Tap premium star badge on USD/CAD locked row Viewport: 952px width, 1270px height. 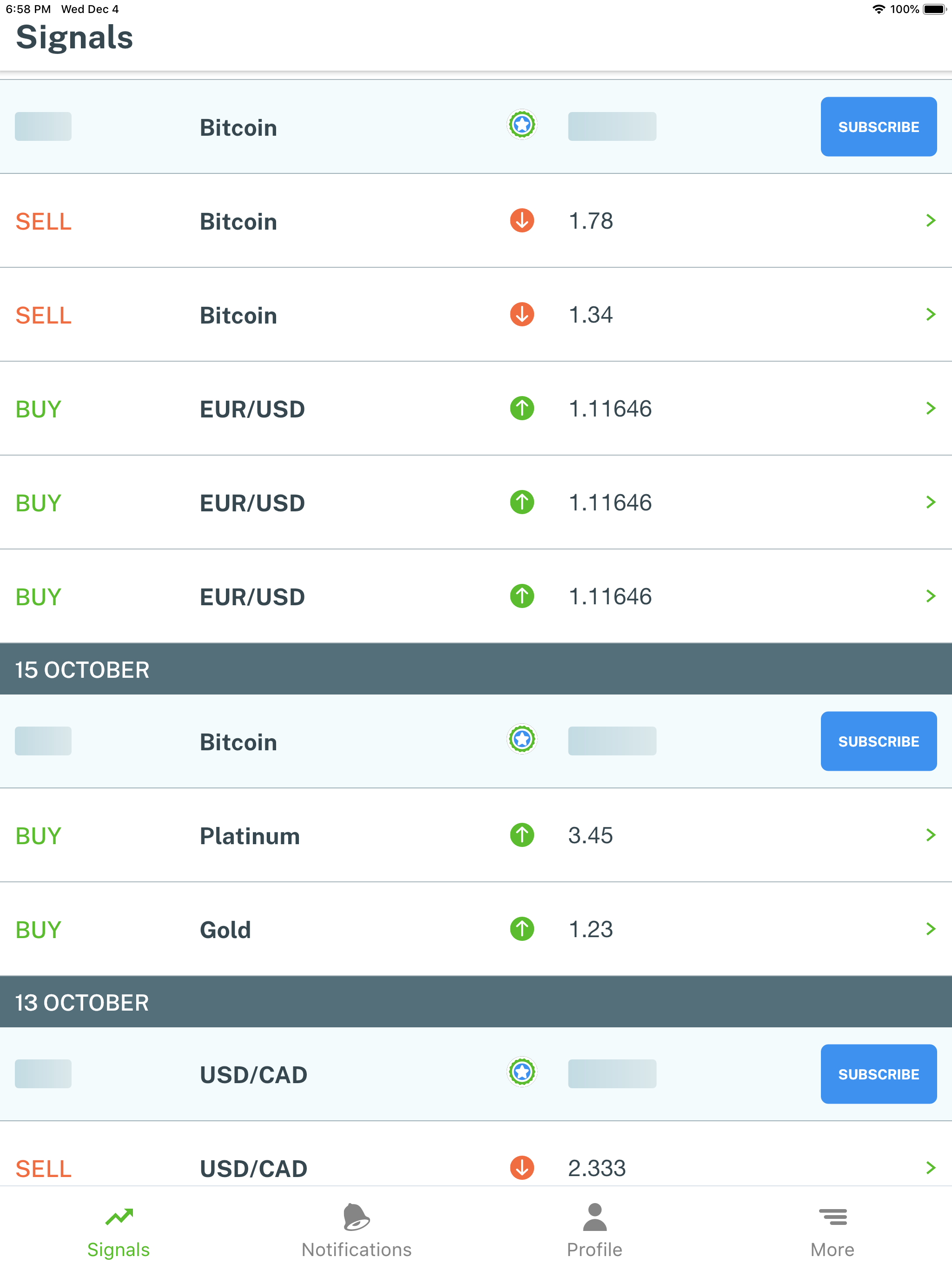pos(522,1072)
